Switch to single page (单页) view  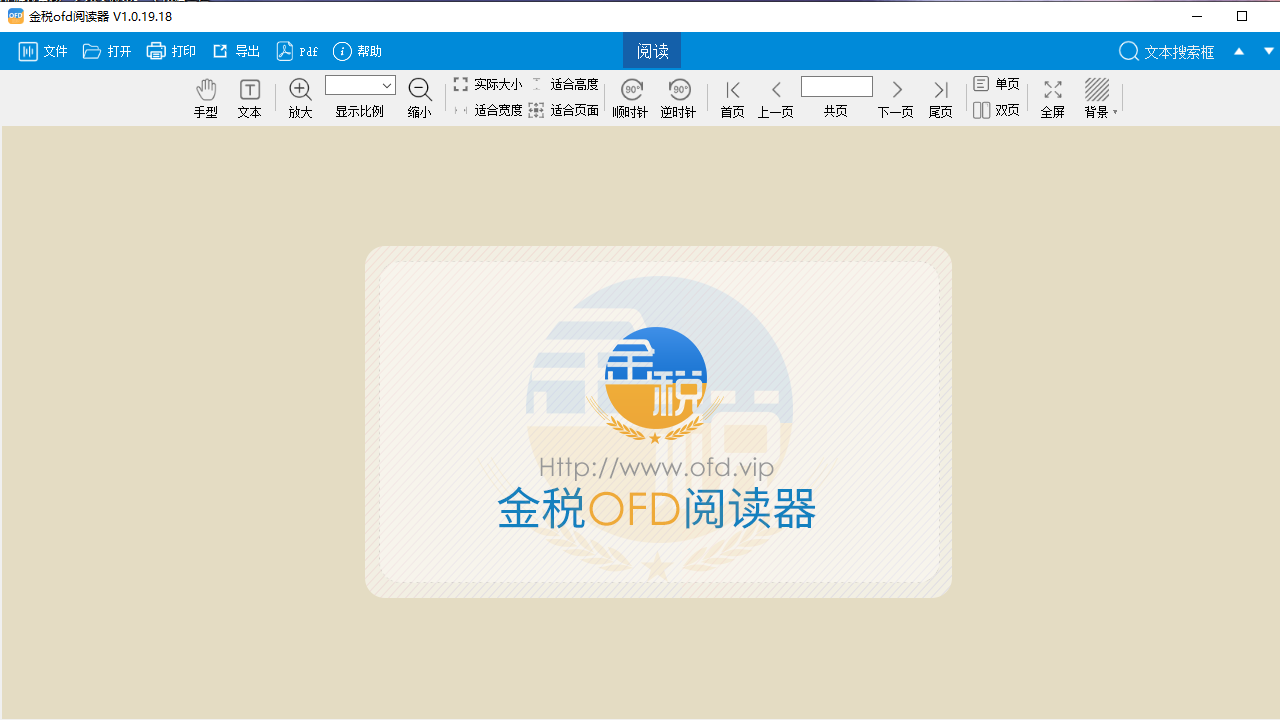(996, 84)
